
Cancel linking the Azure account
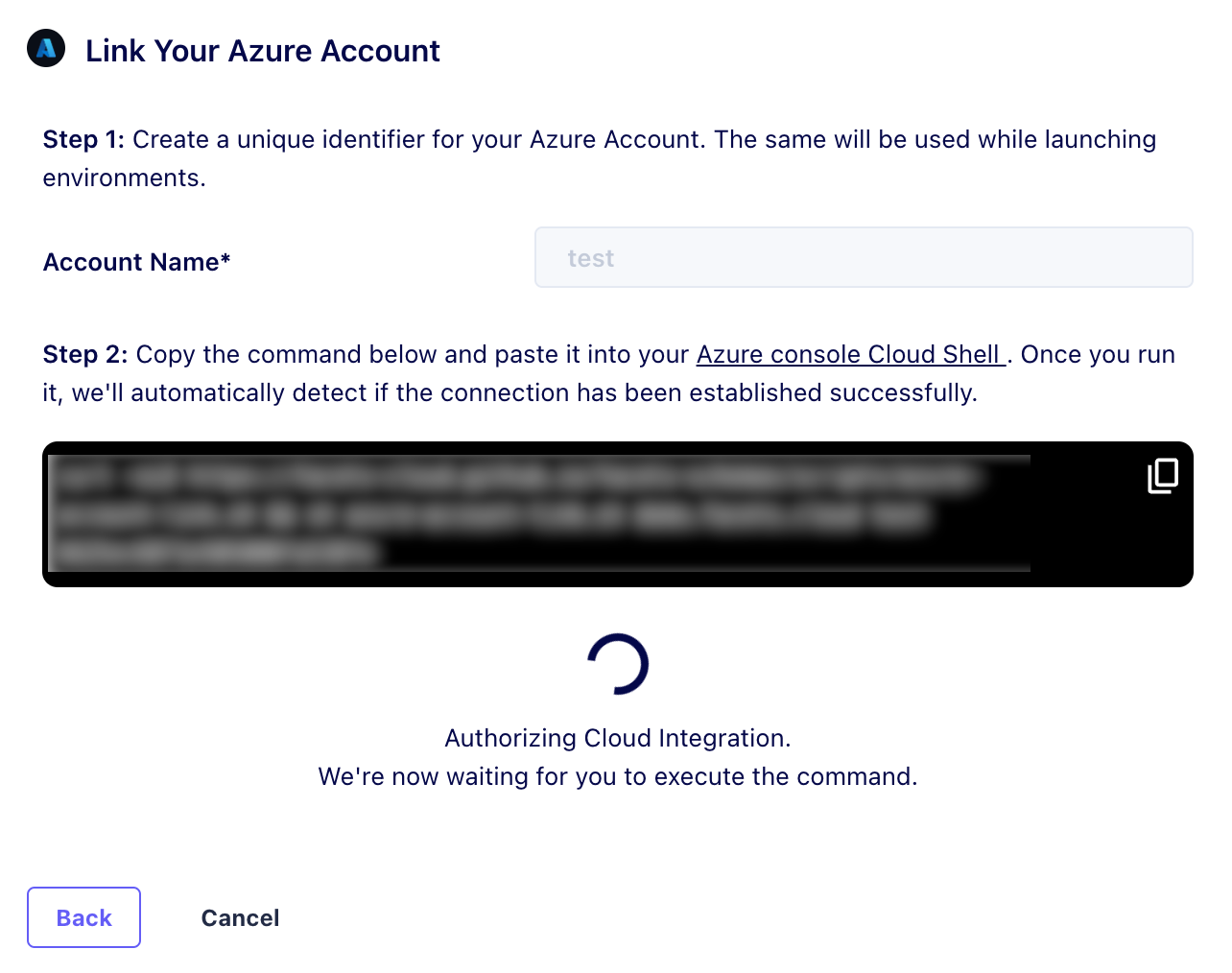coord(240,918)
